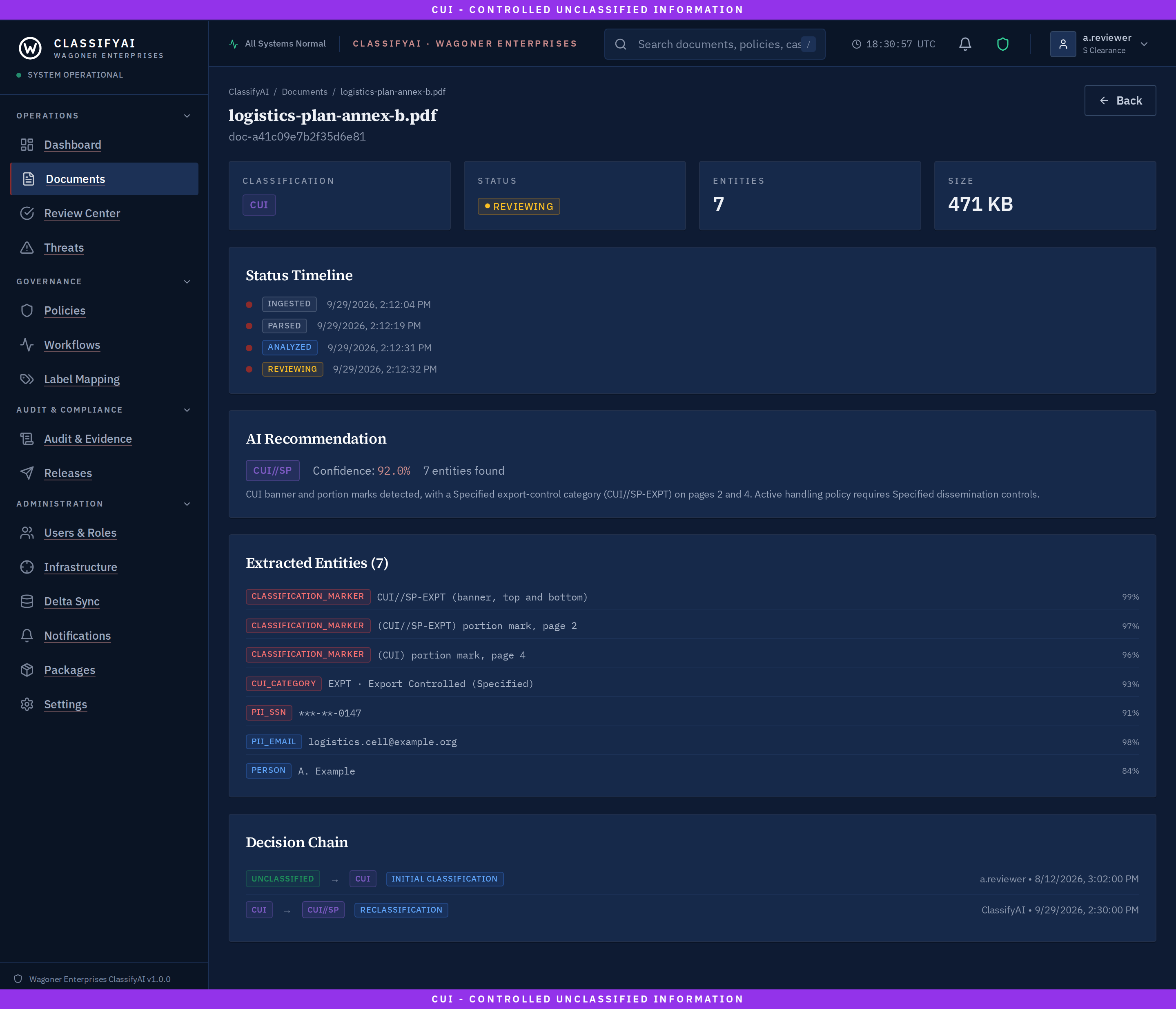1176x1009 pixels.
Task: Open the Label Mapping page
Action: (104, 379)
